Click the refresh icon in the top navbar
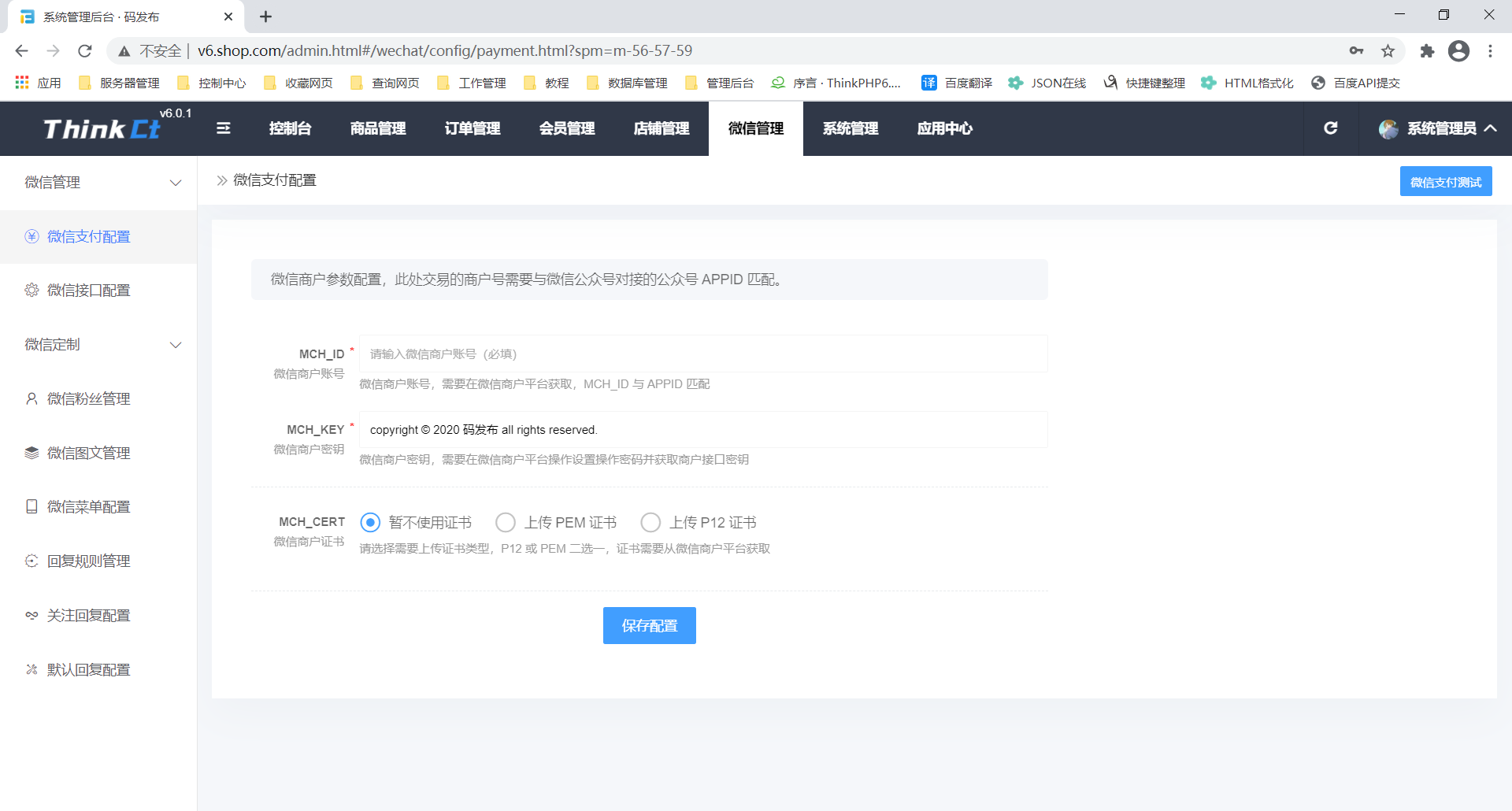This screenshot has height=811, width=1512. 1331,128
